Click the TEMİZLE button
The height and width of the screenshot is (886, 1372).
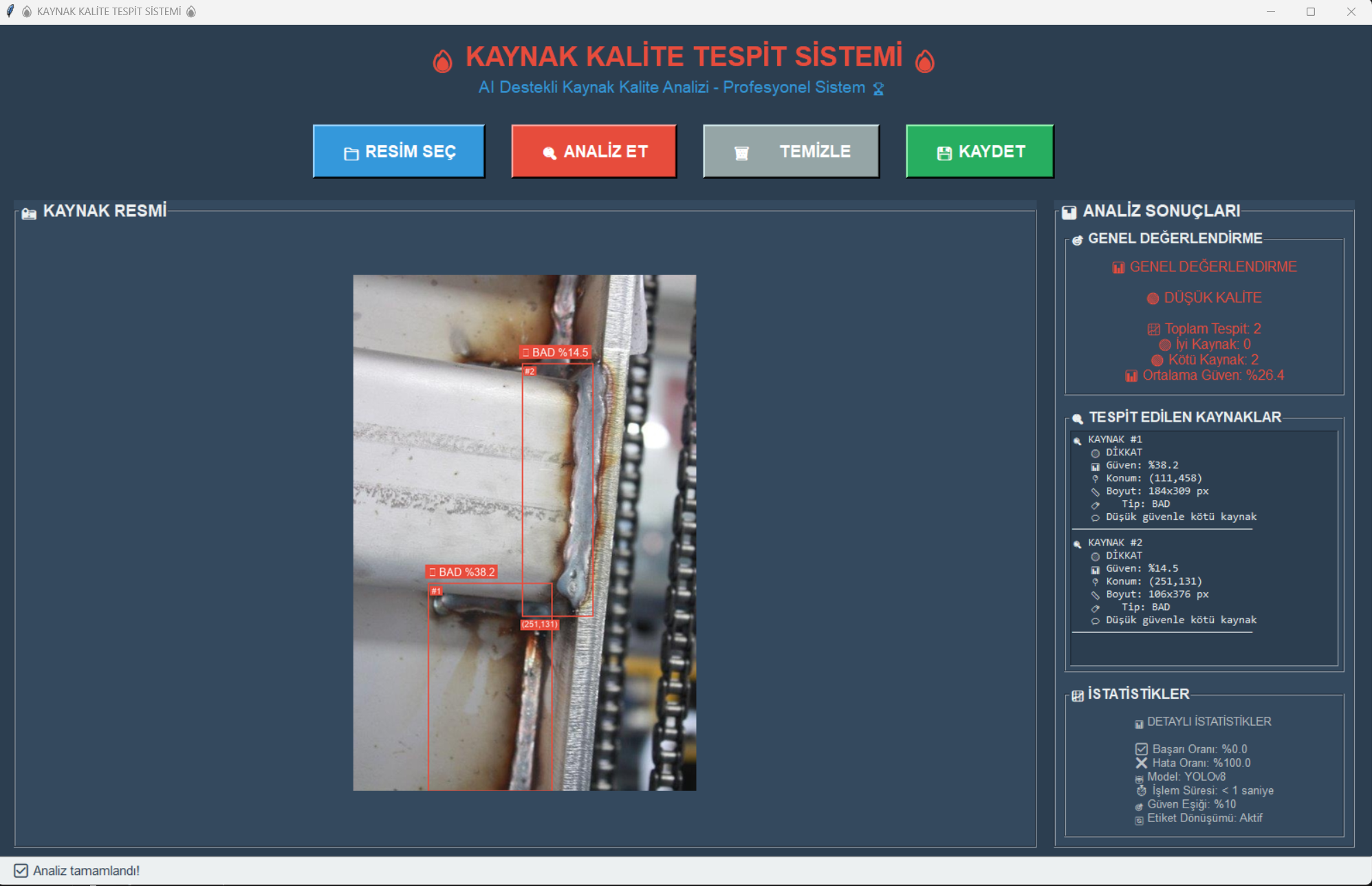pyautogui.click(x=791, y=151)
